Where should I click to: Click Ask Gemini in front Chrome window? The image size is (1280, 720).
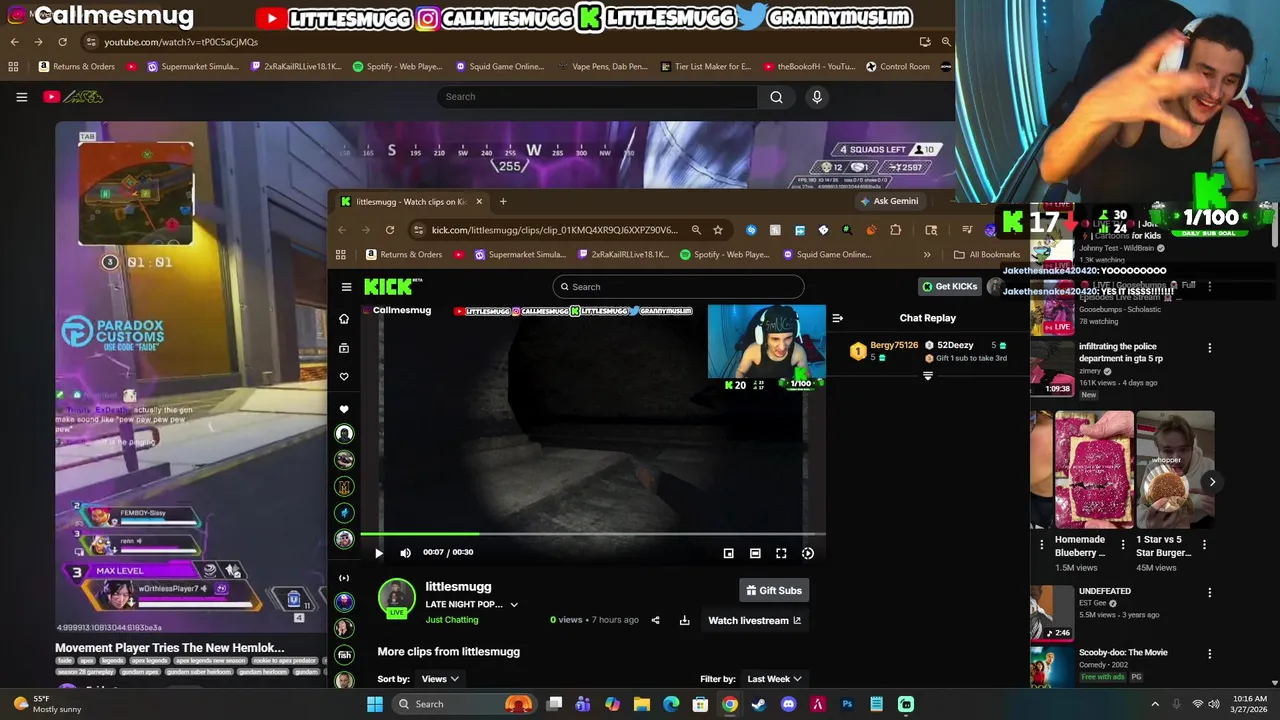[x=889, y=201]
